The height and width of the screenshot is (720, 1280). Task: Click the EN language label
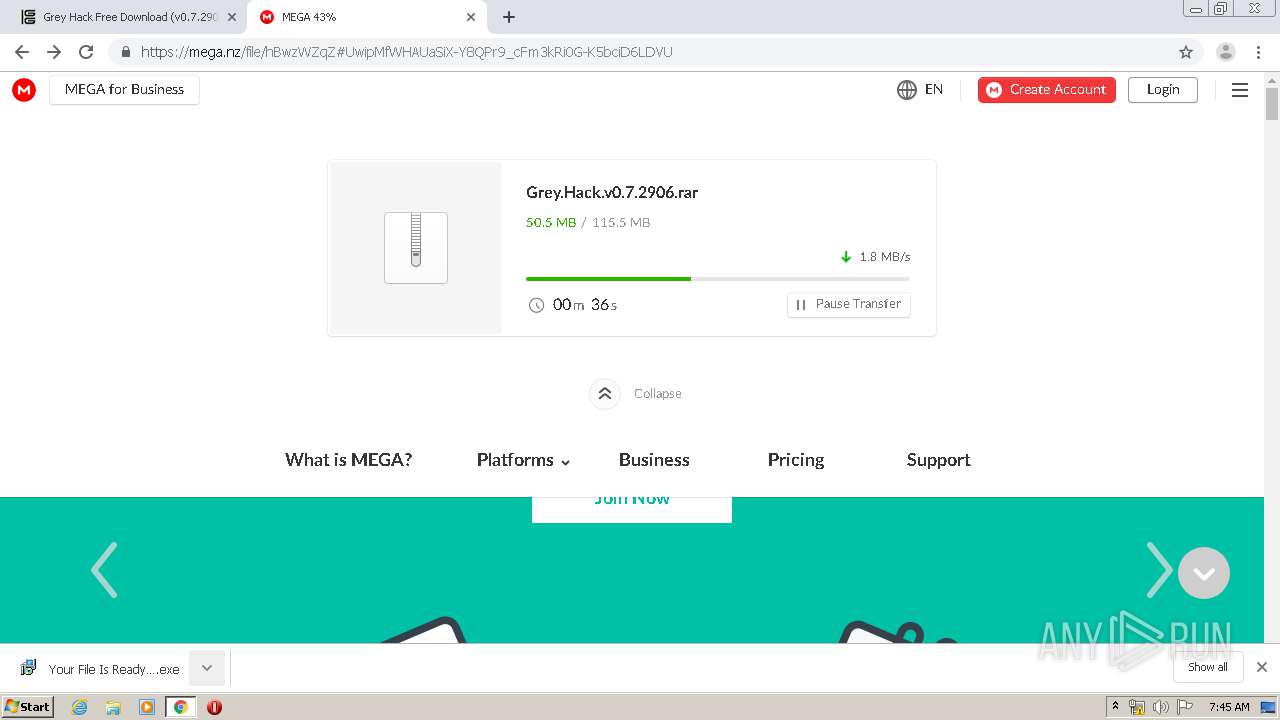point(934,90)
